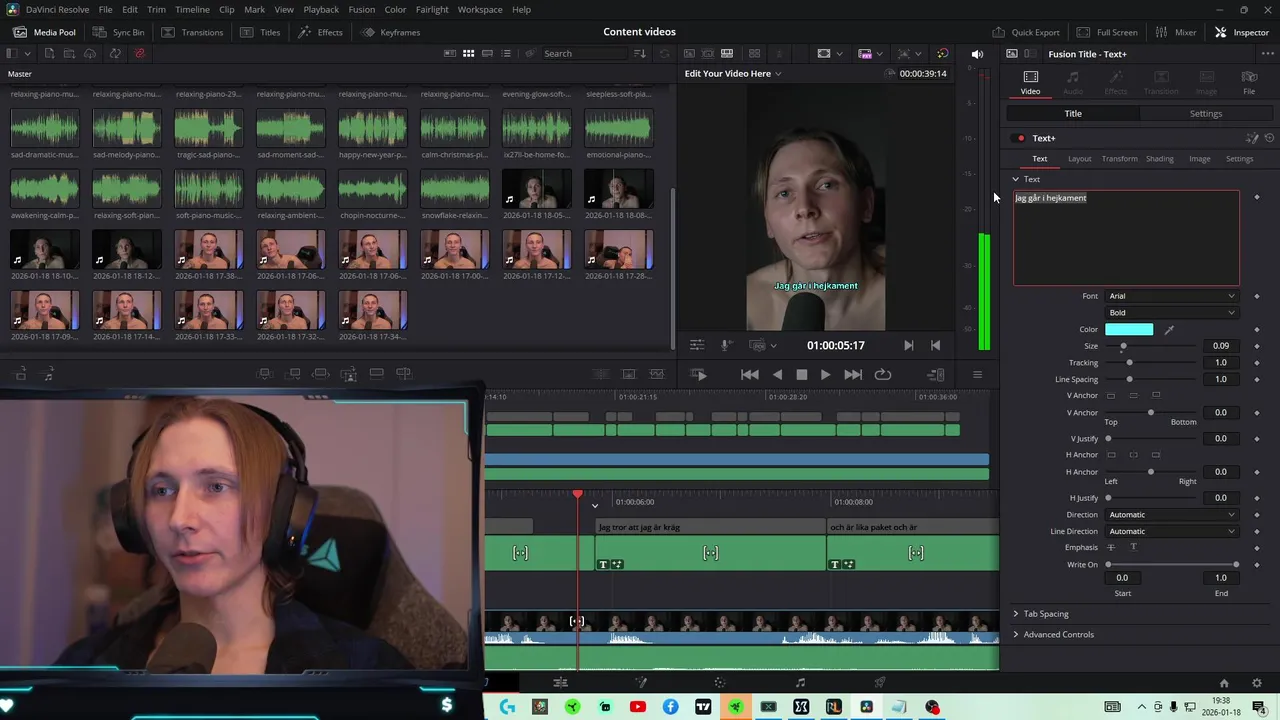Click the color eyedropper next to Color swatch
The image size is (1280, 720).
[1169, 329]
